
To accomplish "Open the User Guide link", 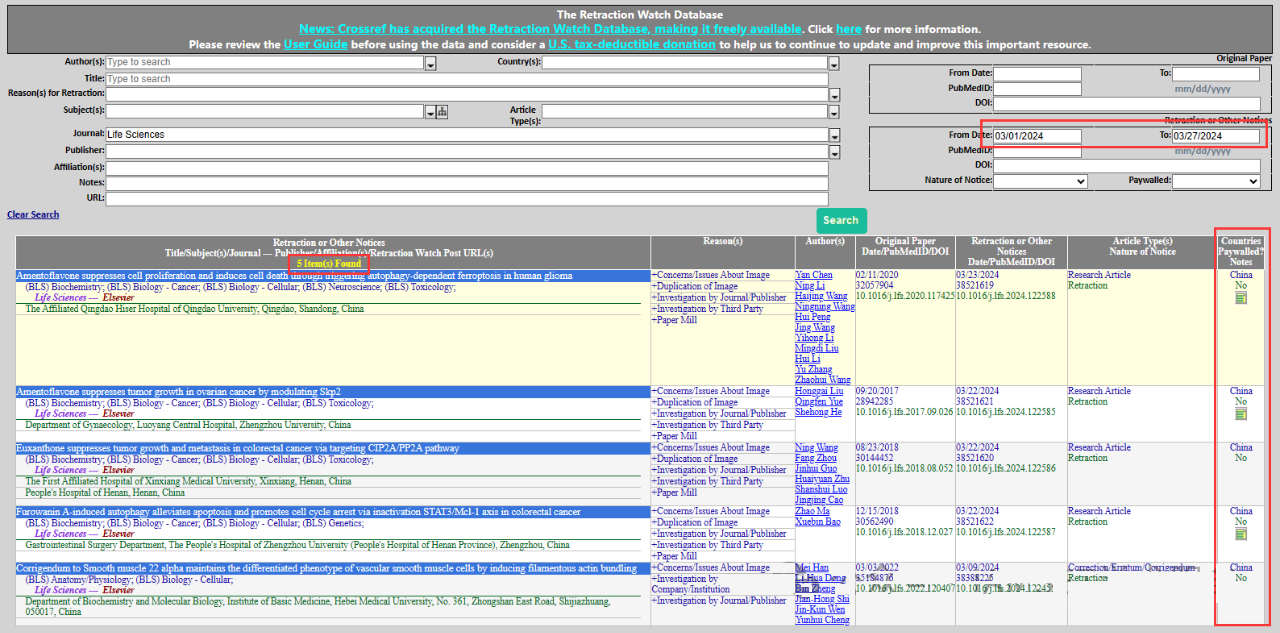I will [317, 45].
